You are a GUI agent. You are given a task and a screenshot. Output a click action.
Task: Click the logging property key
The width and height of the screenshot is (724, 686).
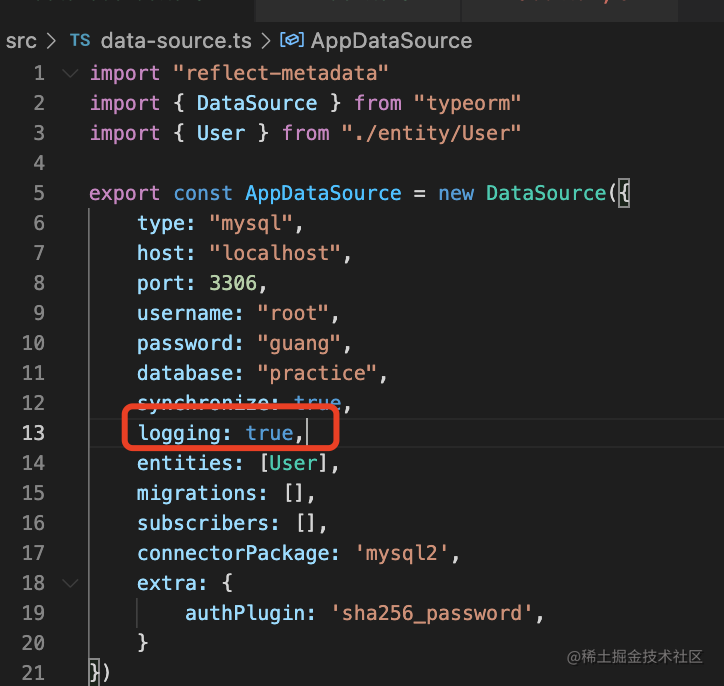pos(179,434)
